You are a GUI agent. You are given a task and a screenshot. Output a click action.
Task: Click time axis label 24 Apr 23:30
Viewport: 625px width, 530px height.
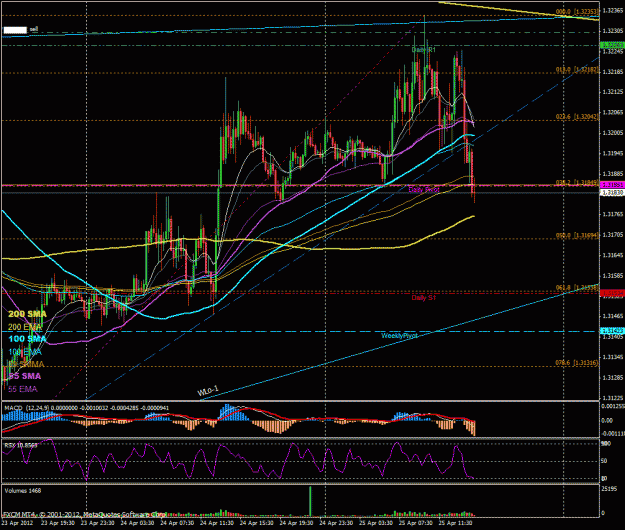click(336, 523)
